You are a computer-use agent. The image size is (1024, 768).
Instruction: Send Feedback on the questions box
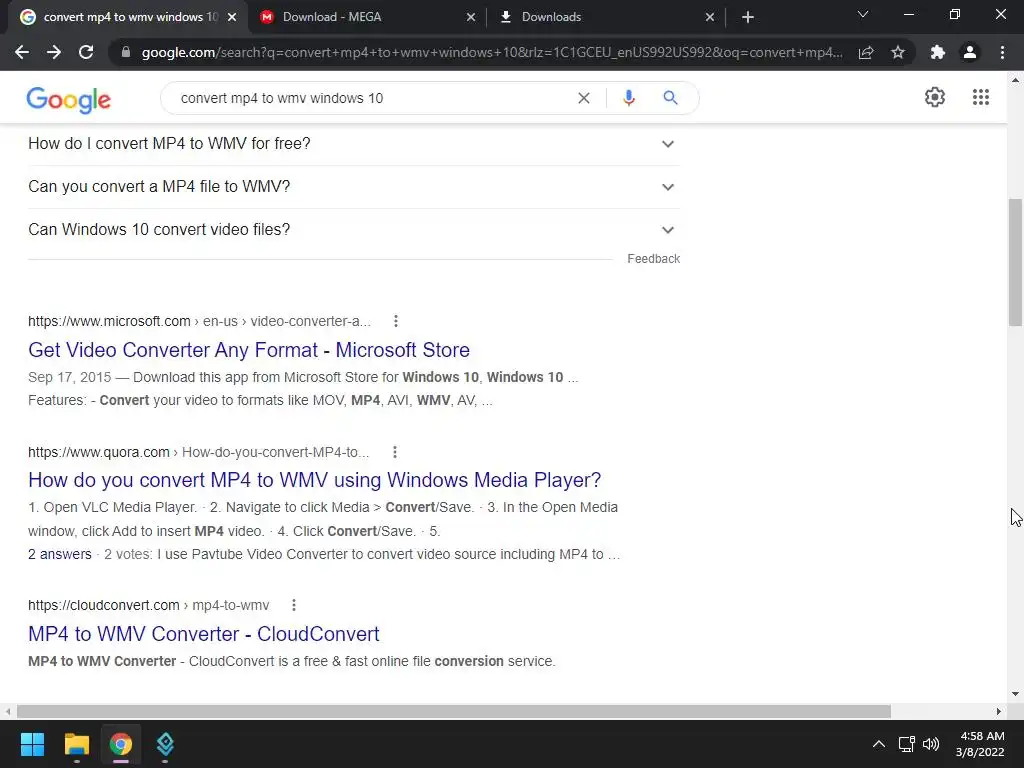(653, 259)
